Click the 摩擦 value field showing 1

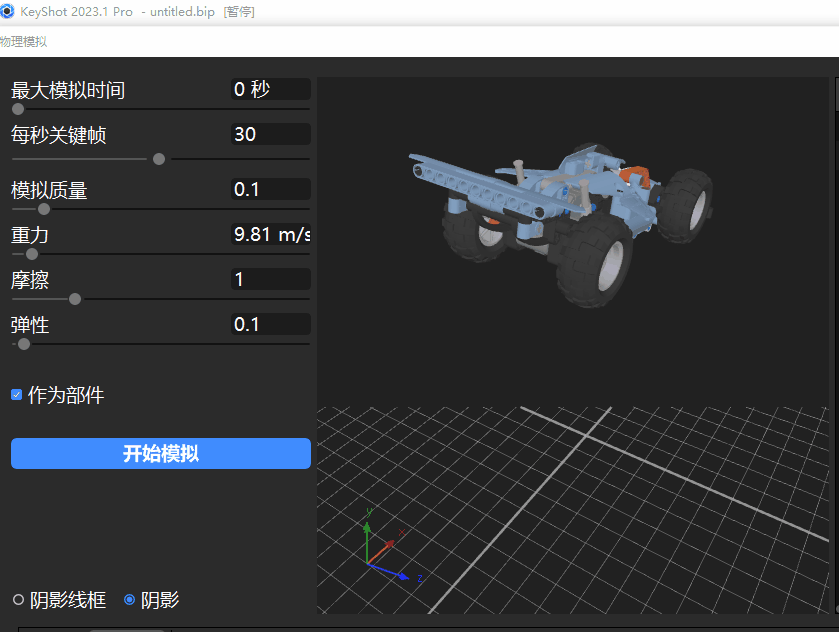271,279
